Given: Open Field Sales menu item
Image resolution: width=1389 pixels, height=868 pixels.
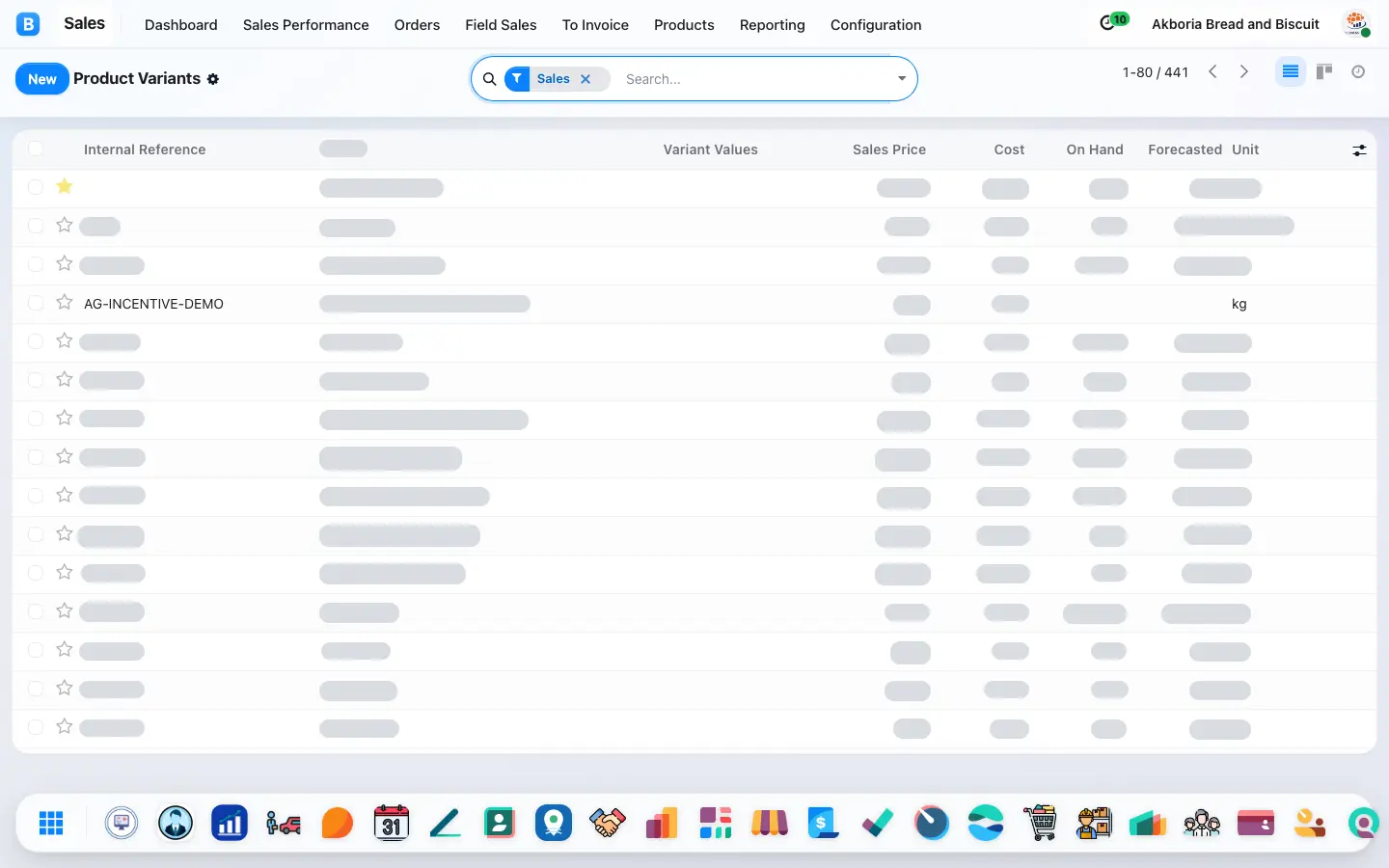Looking at the screenshot, I should pos(501,25).
